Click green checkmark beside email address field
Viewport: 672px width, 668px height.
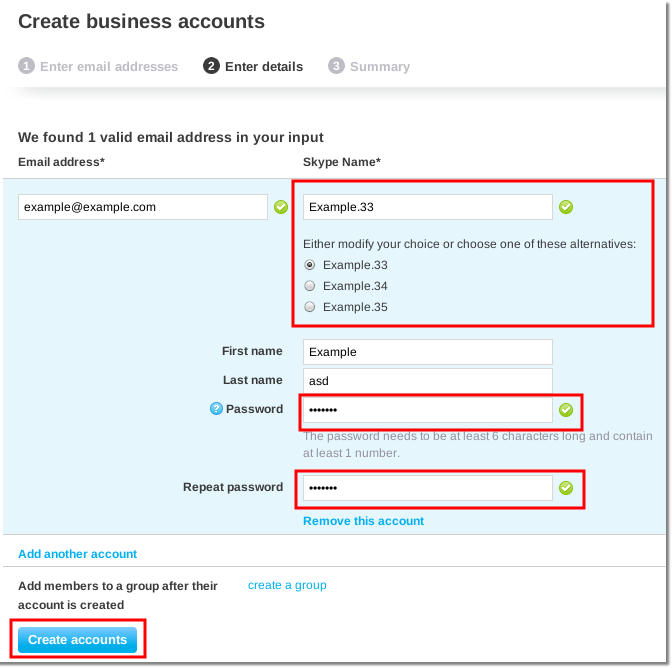(281, 207)
